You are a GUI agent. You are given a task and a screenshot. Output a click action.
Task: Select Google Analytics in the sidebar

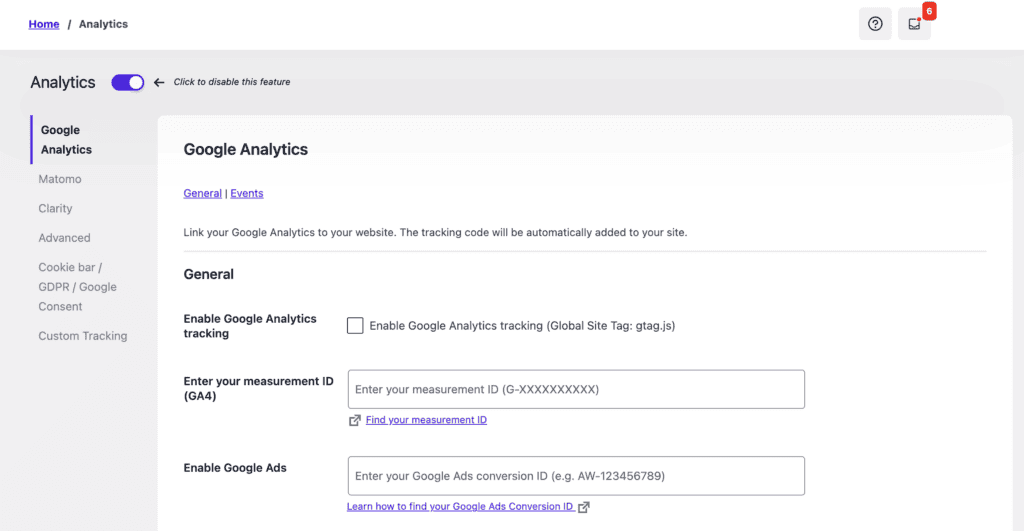pyautogui.click(x=66, y=140)
